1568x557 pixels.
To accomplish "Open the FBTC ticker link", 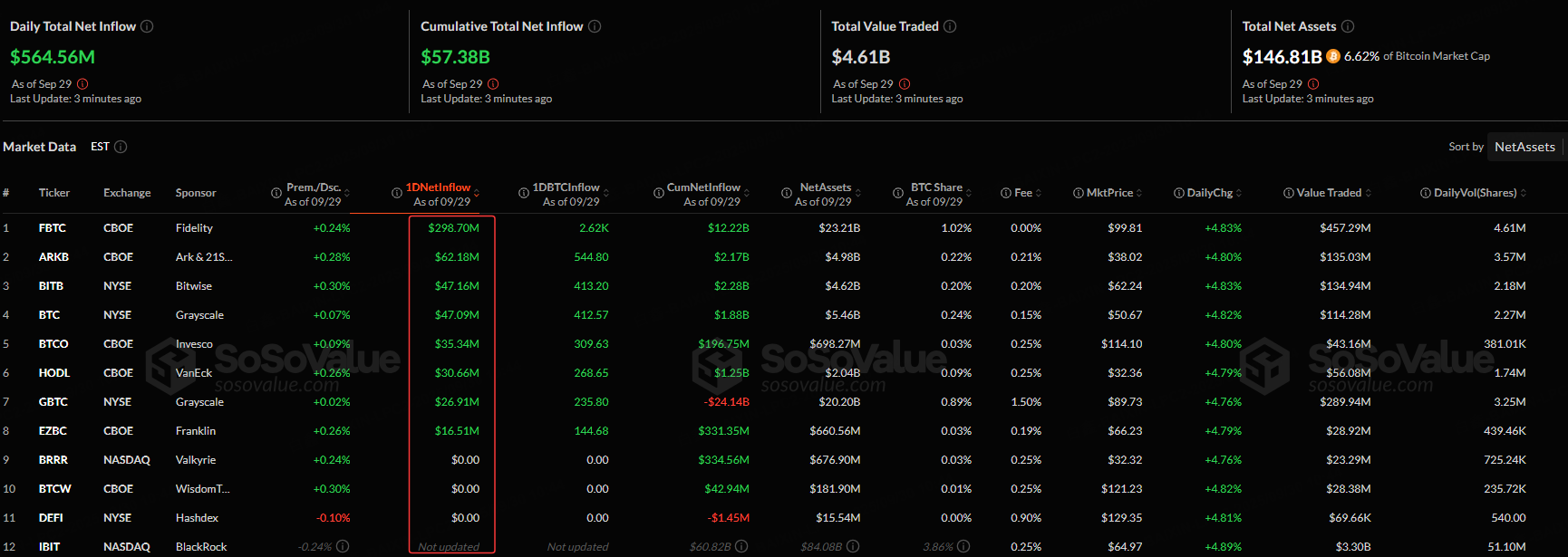I will [x=53, y=228].
